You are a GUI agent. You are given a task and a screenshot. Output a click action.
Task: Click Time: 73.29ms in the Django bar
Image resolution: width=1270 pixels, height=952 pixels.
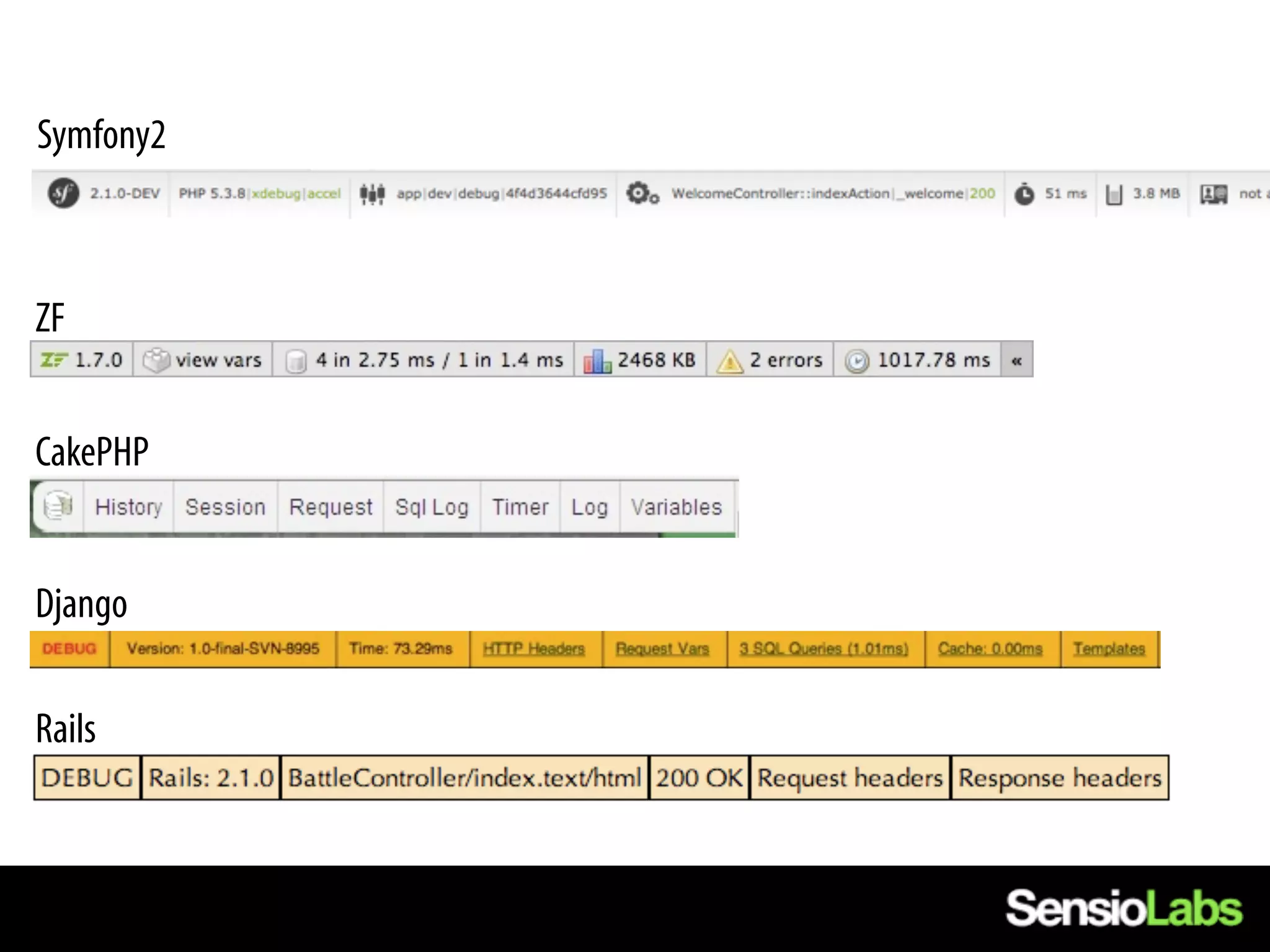tap(401, 649)
